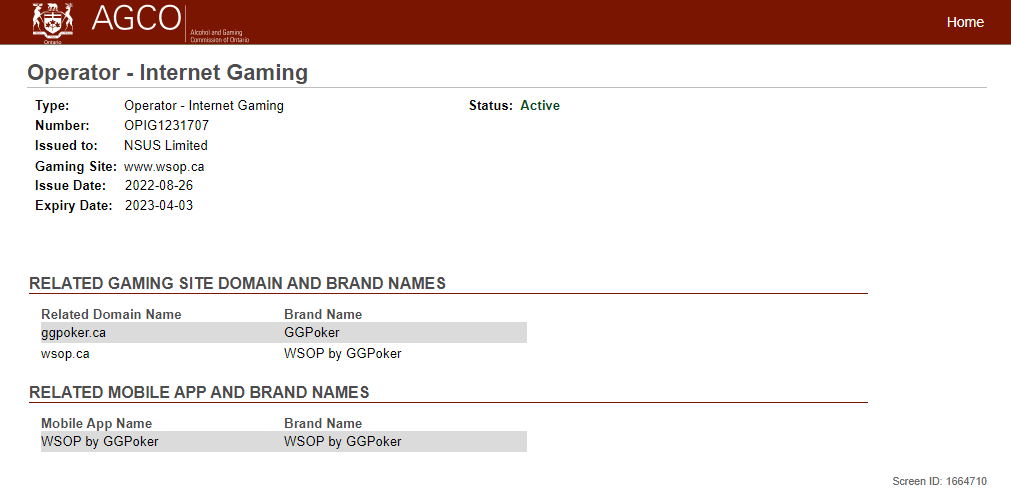Click the 'Issued to:' field label

(66, 146)
